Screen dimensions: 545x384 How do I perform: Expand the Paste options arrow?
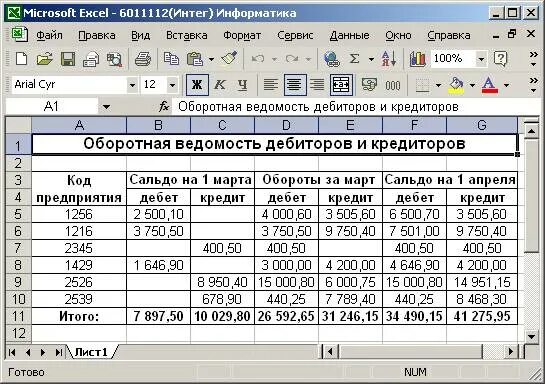coord(211,59)
